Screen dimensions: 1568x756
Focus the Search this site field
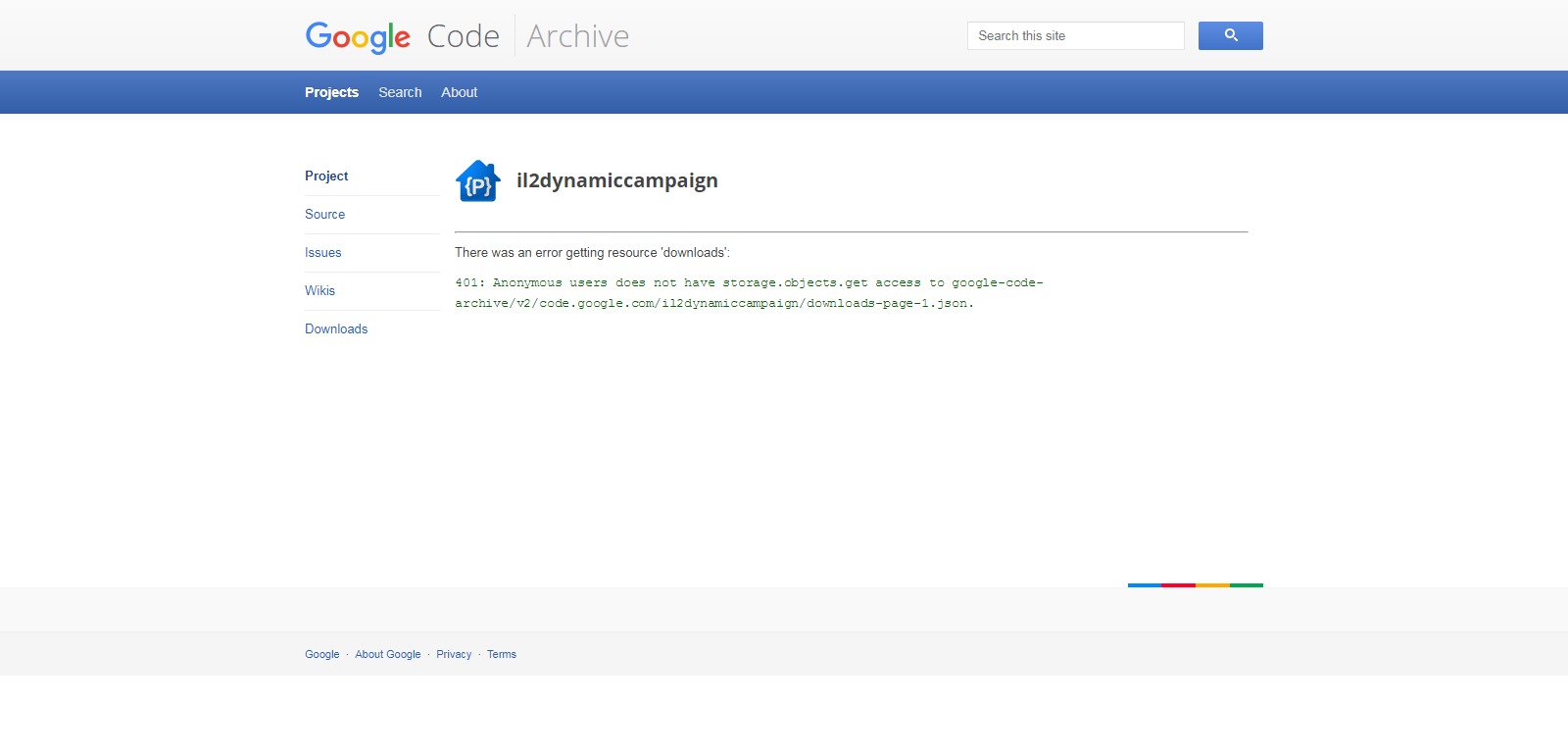coord(1075,35)
